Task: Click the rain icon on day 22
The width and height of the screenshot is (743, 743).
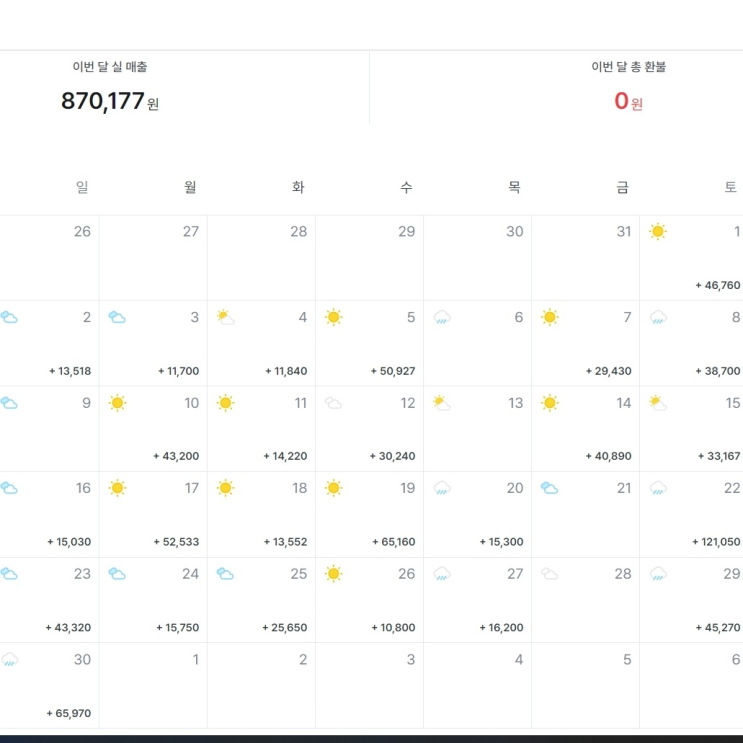Action: pyautogui.click(x=657, y=488)
